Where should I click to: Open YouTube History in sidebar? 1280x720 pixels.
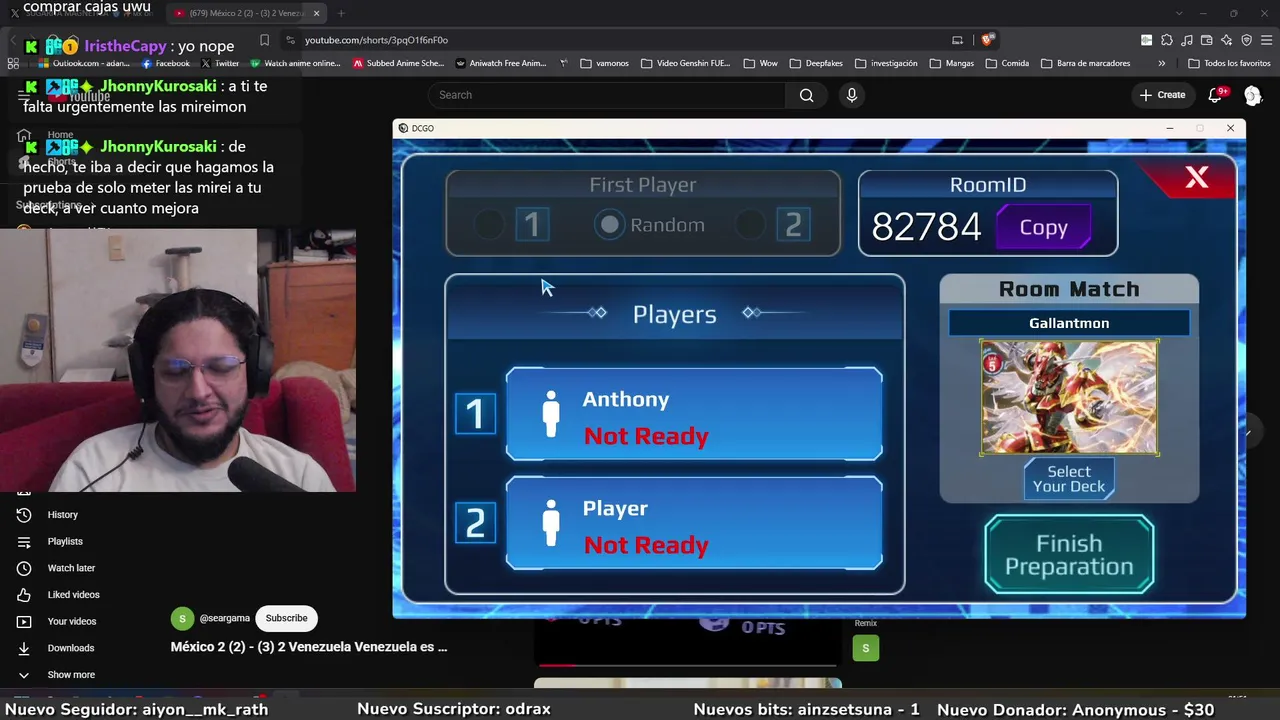[x=62, y=515]
